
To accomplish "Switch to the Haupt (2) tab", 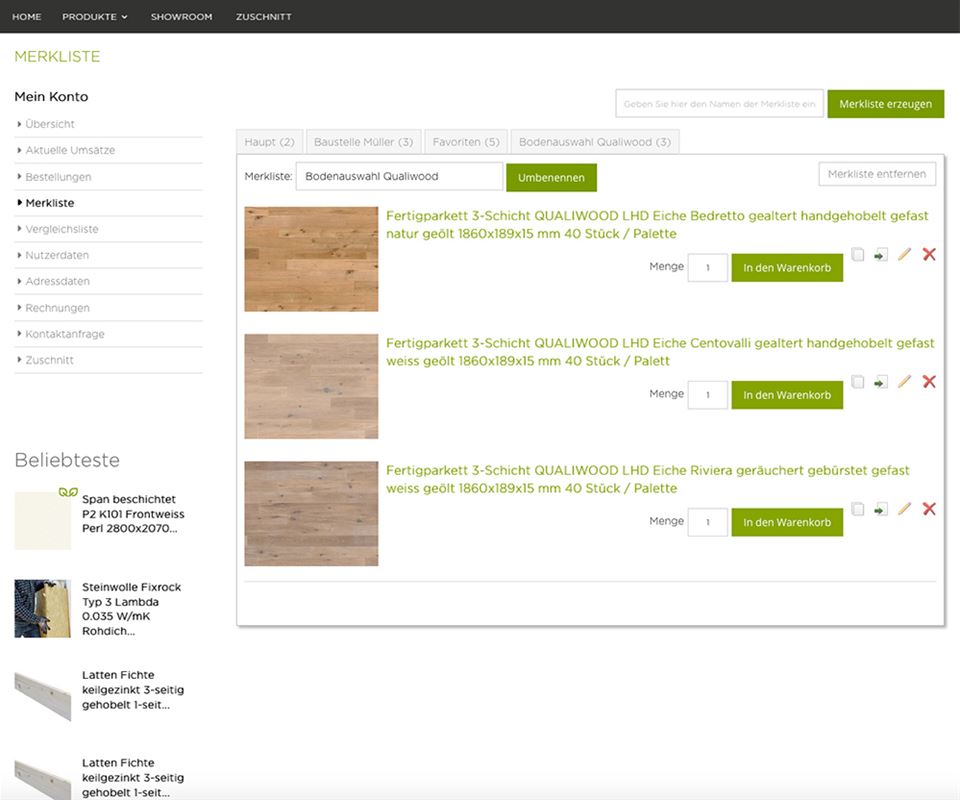I will [x=269, y=142].
